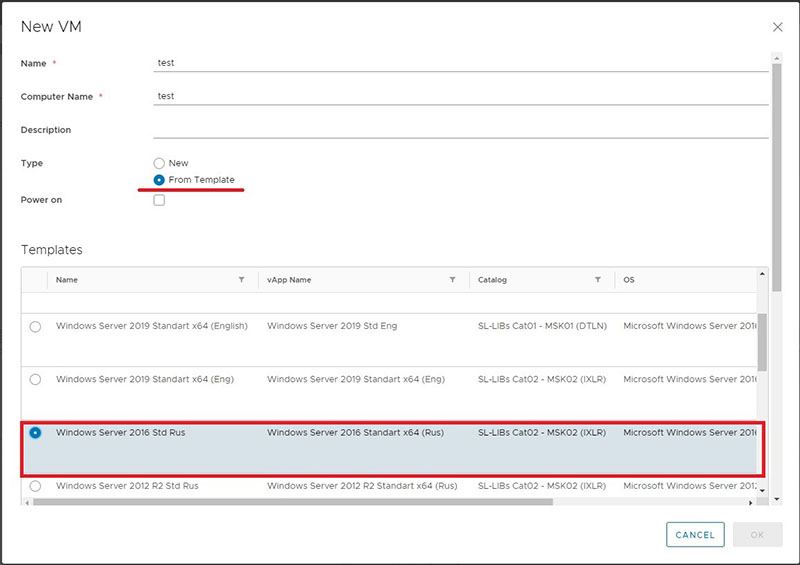Viewport: 800px width, 565px height.
Task: Click the templates horizontal scrollbar
Action: click(x=300, y=502)
